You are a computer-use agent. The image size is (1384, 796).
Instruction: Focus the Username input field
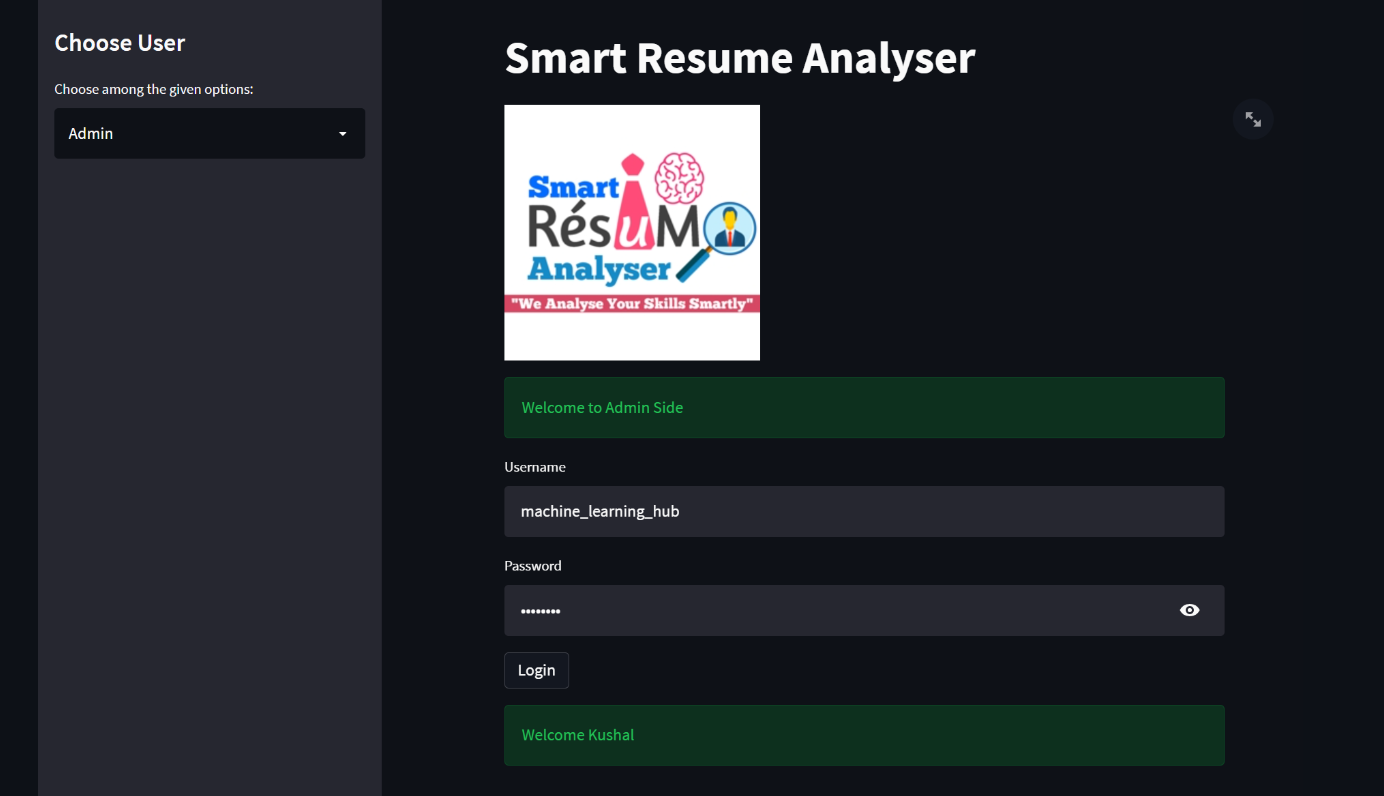(x=864, y=511)
